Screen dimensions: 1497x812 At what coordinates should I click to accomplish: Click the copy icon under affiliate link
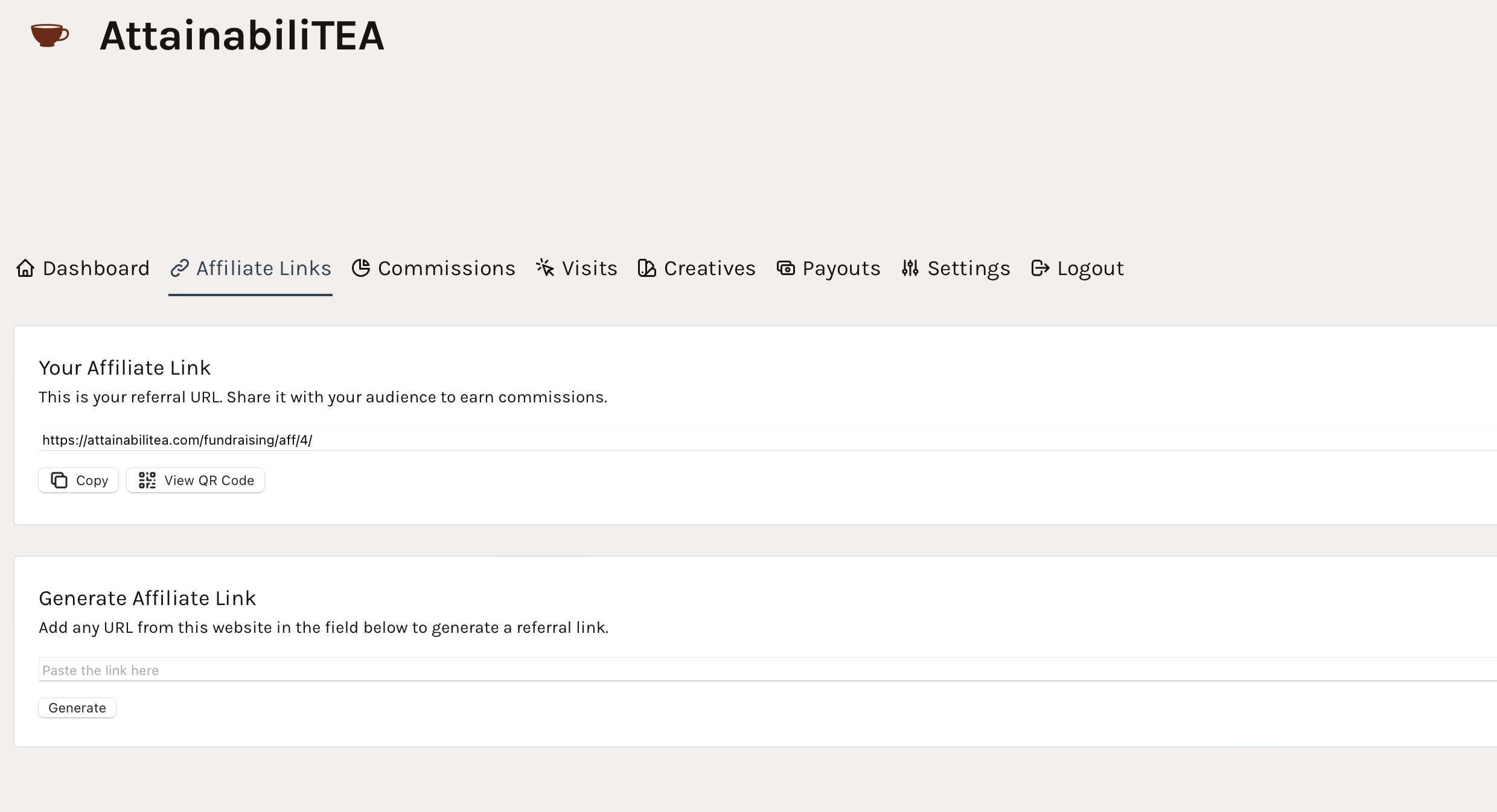point(59,480)
